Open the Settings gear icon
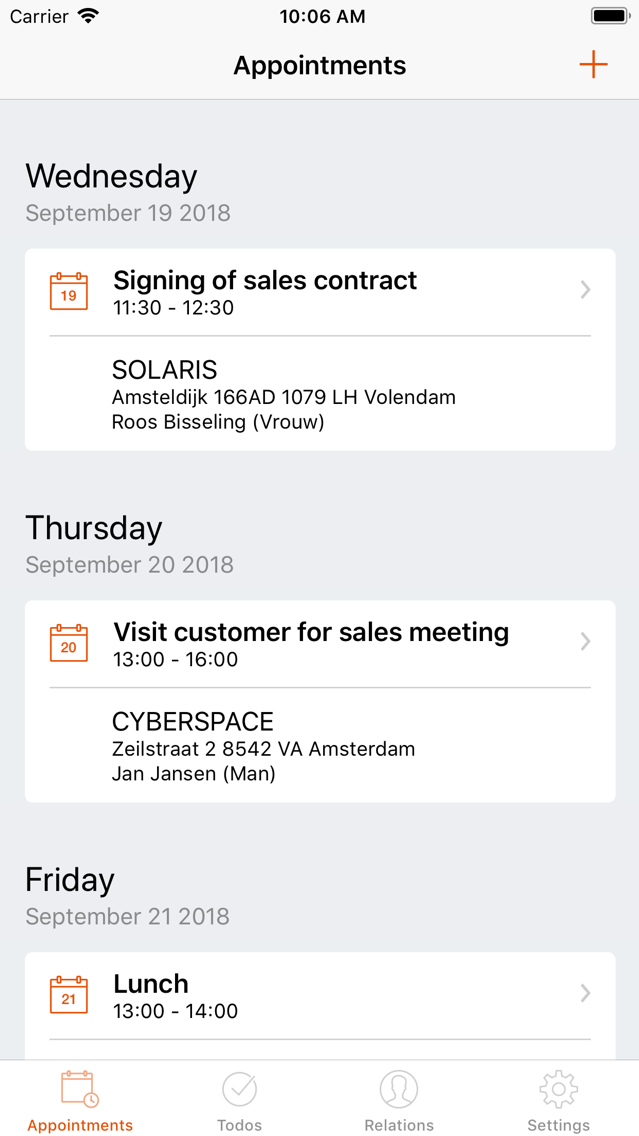The image size is (639, 1136). pyautogui.click(x=558, y=1088)
